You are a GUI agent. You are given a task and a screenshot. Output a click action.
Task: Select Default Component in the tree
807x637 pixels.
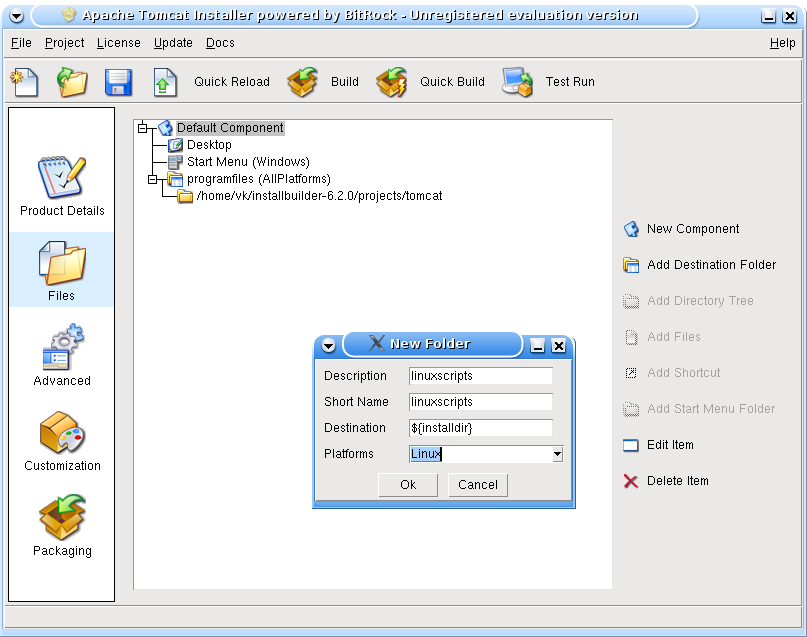click(230, 128)
